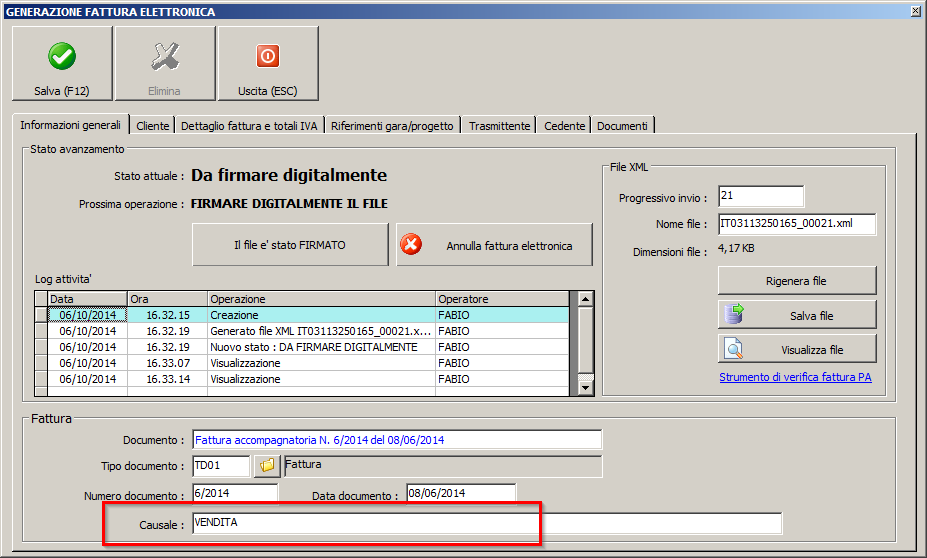
Task: Click the Rigenera file button
Action: [x=796, y=281]
